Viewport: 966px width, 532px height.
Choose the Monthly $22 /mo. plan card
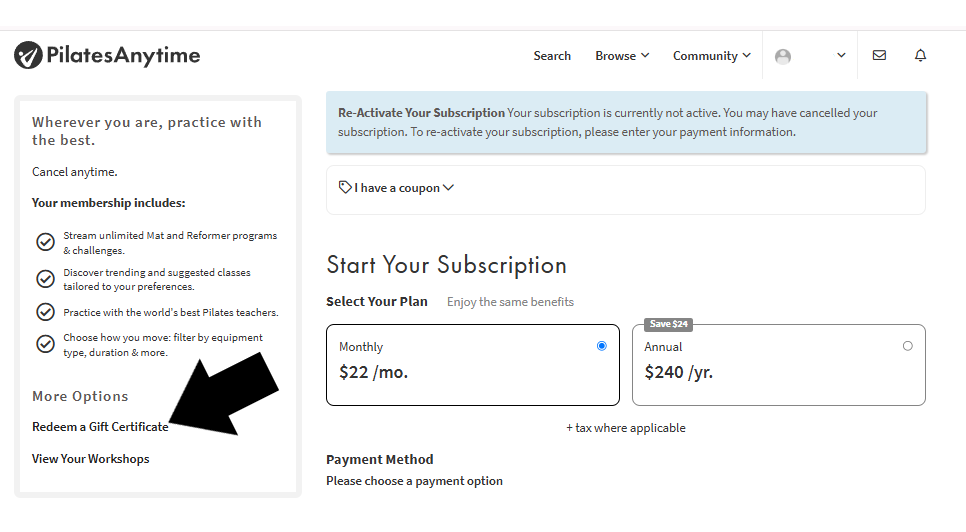[473, 365]
